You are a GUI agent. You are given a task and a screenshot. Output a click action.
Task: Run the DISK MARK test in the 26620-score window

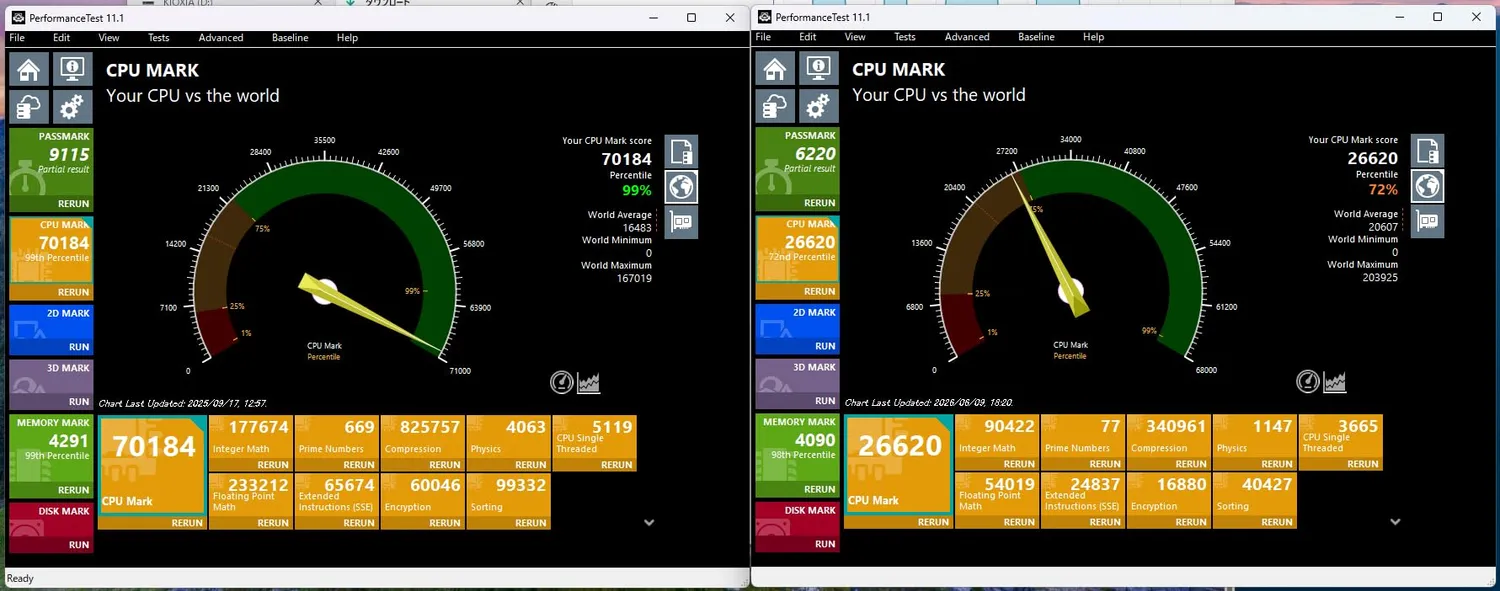coord(825,544)
